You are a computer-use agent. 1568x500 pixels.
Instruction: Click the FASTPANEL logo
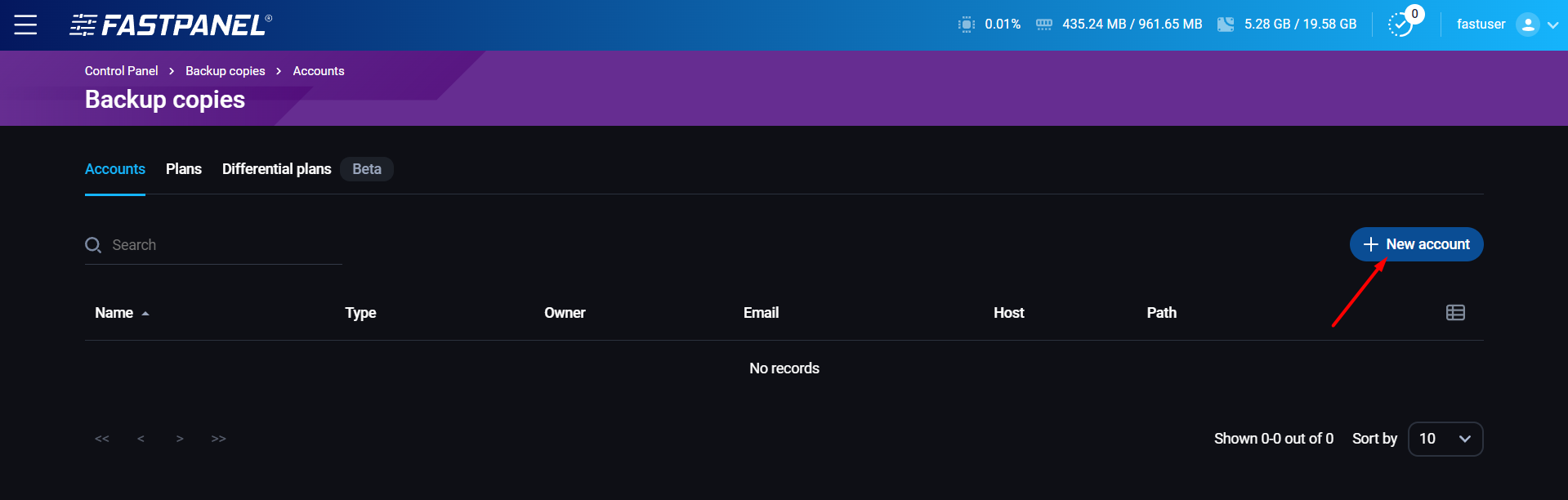click(171, 25)
